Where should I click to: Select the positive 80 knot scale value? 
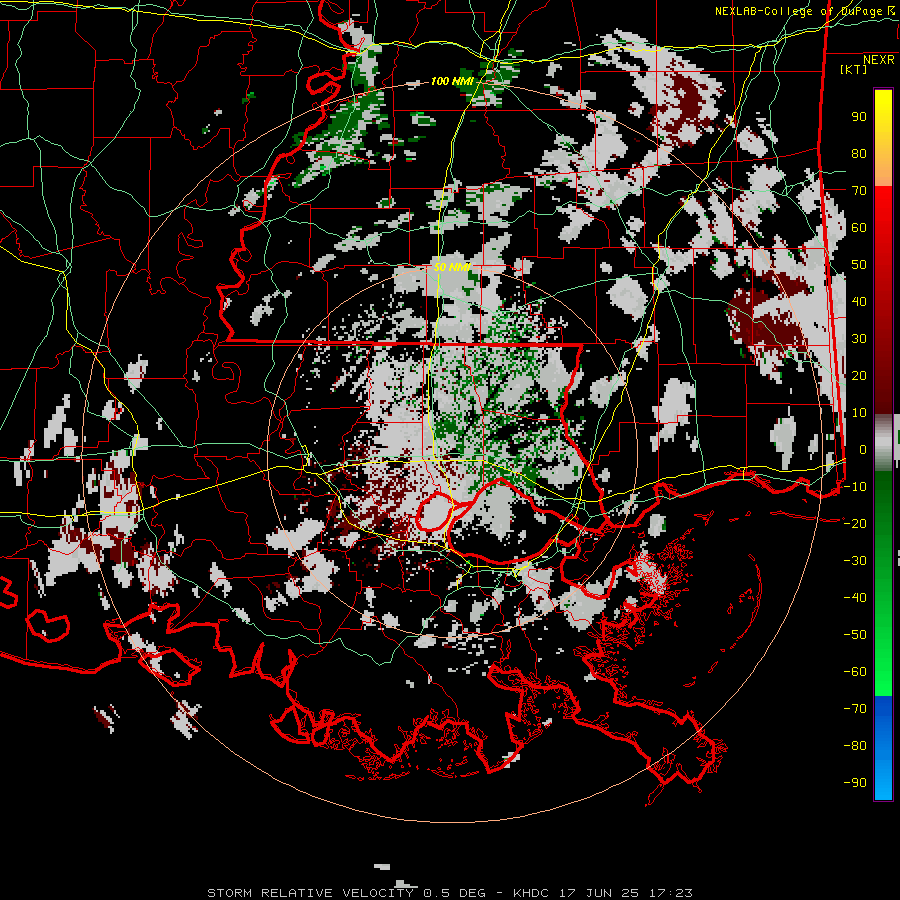[x=859, y=153]
